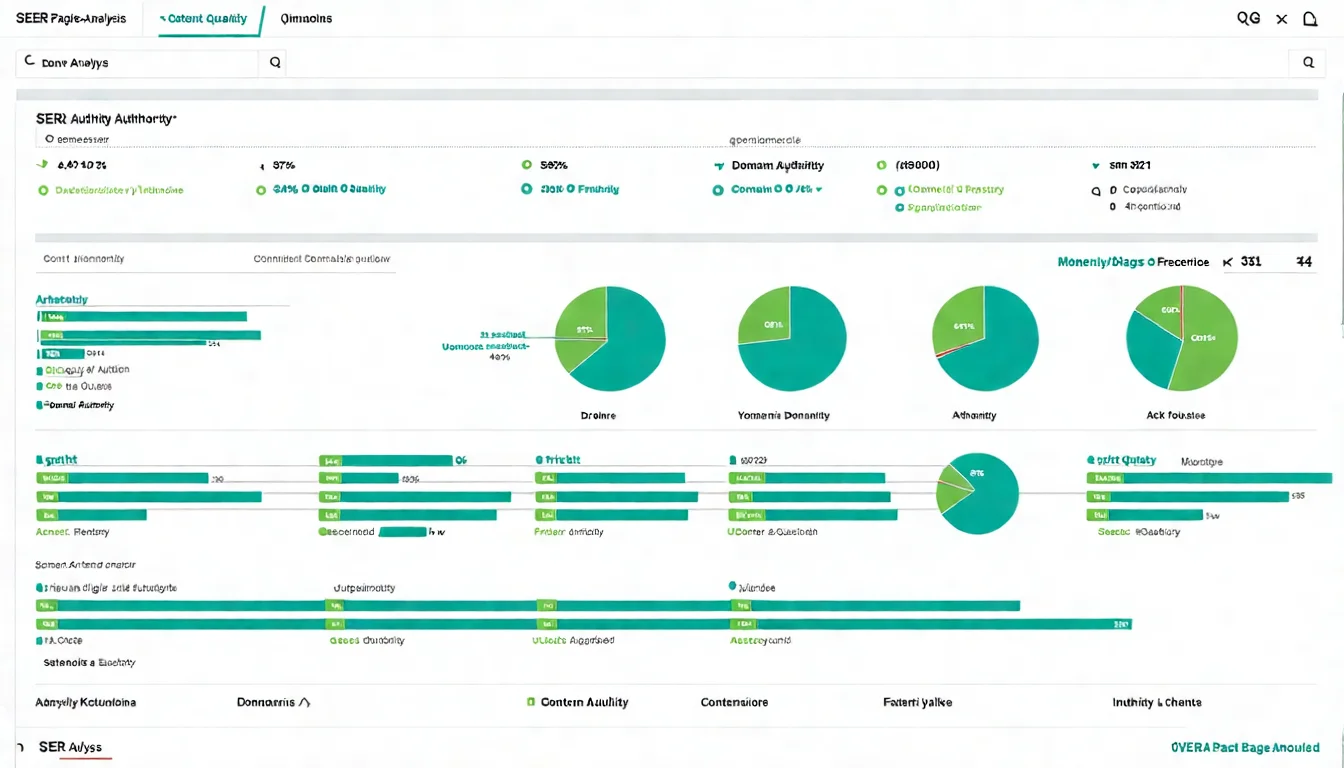Viewport: 1344px width, 768px height.
Task: Open the Monenly/Dlags Frecerice selector
Action: coord(1132,262)
